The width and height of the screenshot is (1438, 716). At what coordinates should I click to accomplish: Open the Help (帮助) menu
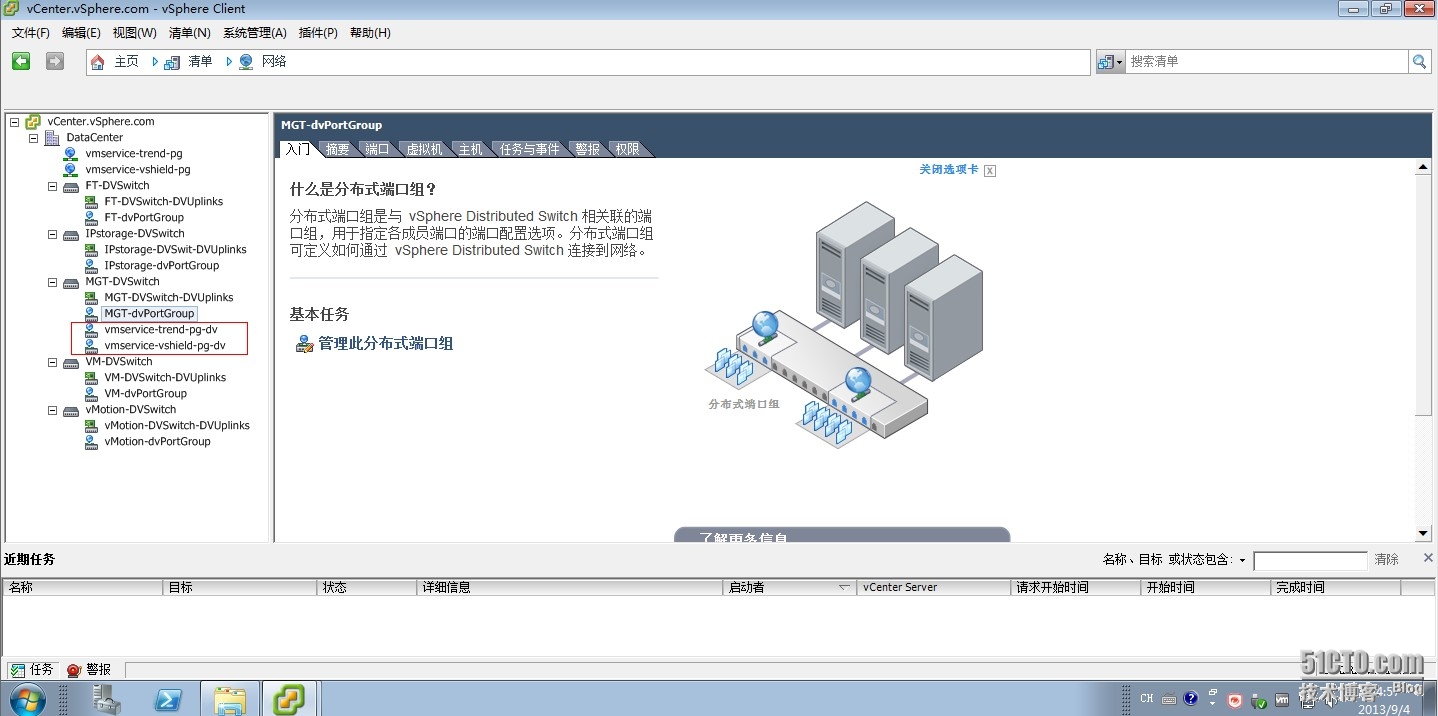pyautogui.click(x=370, y=33)
